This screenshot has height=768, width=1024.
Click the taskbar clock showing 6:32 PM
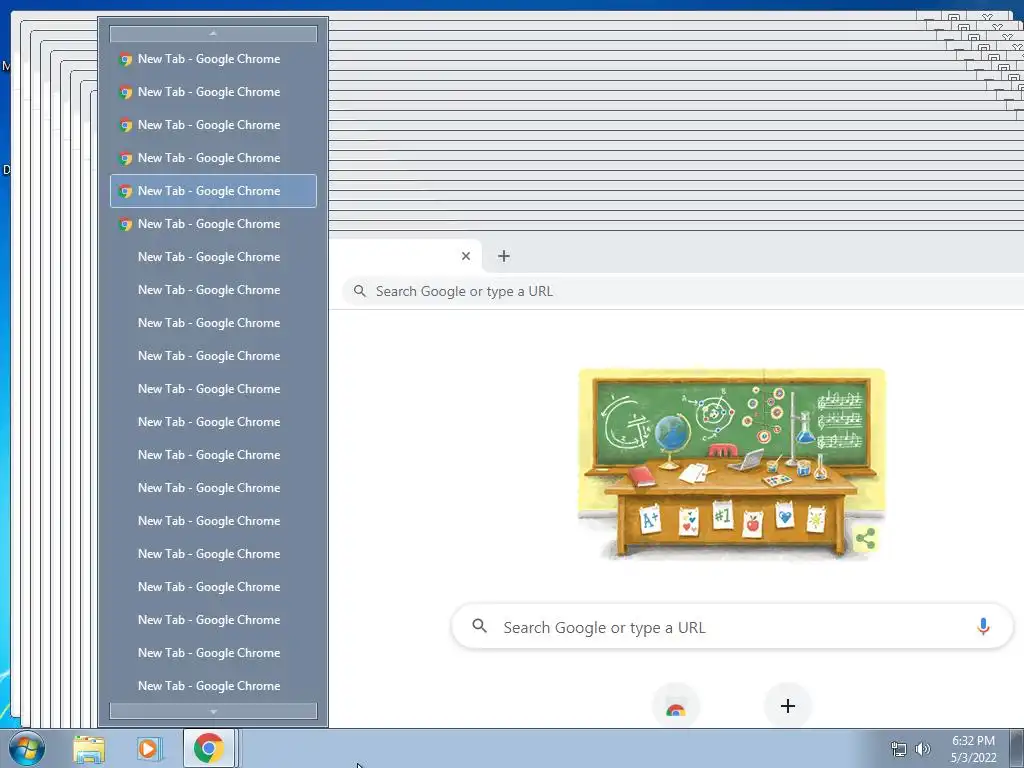click(x=973, y=749)
